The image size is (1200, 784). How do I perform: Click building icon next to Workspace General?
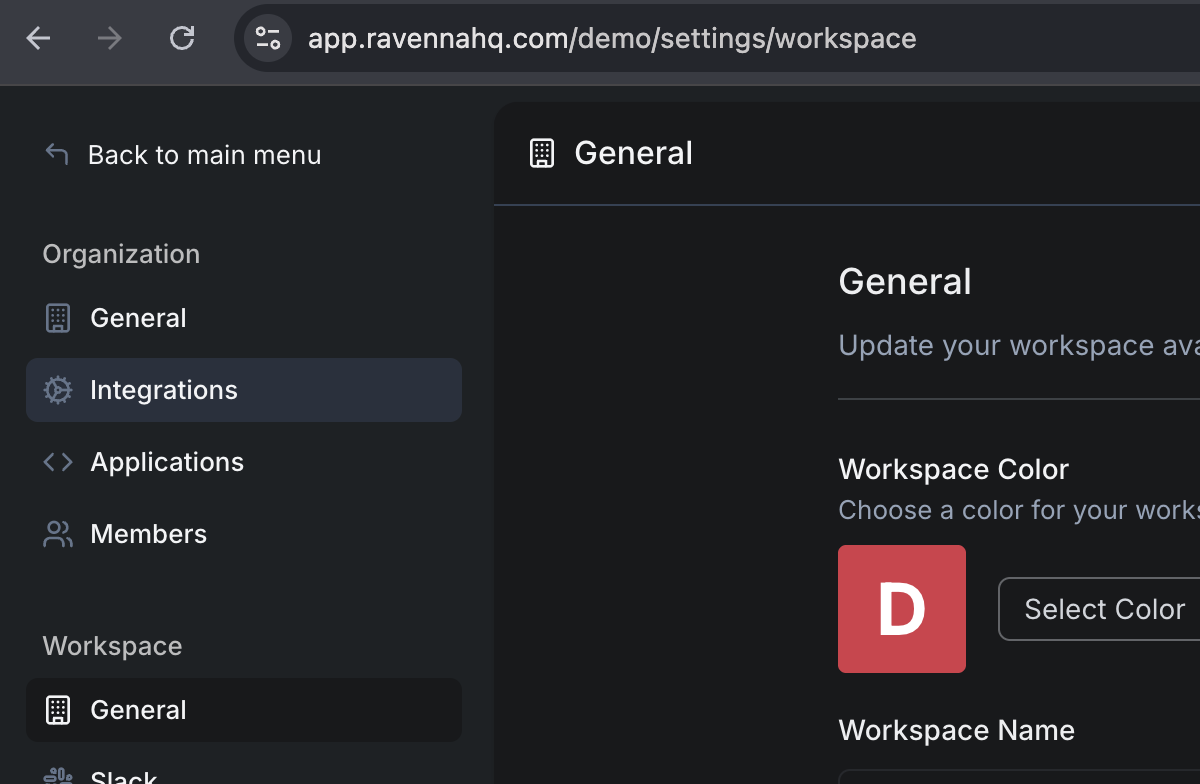(58, 710)
